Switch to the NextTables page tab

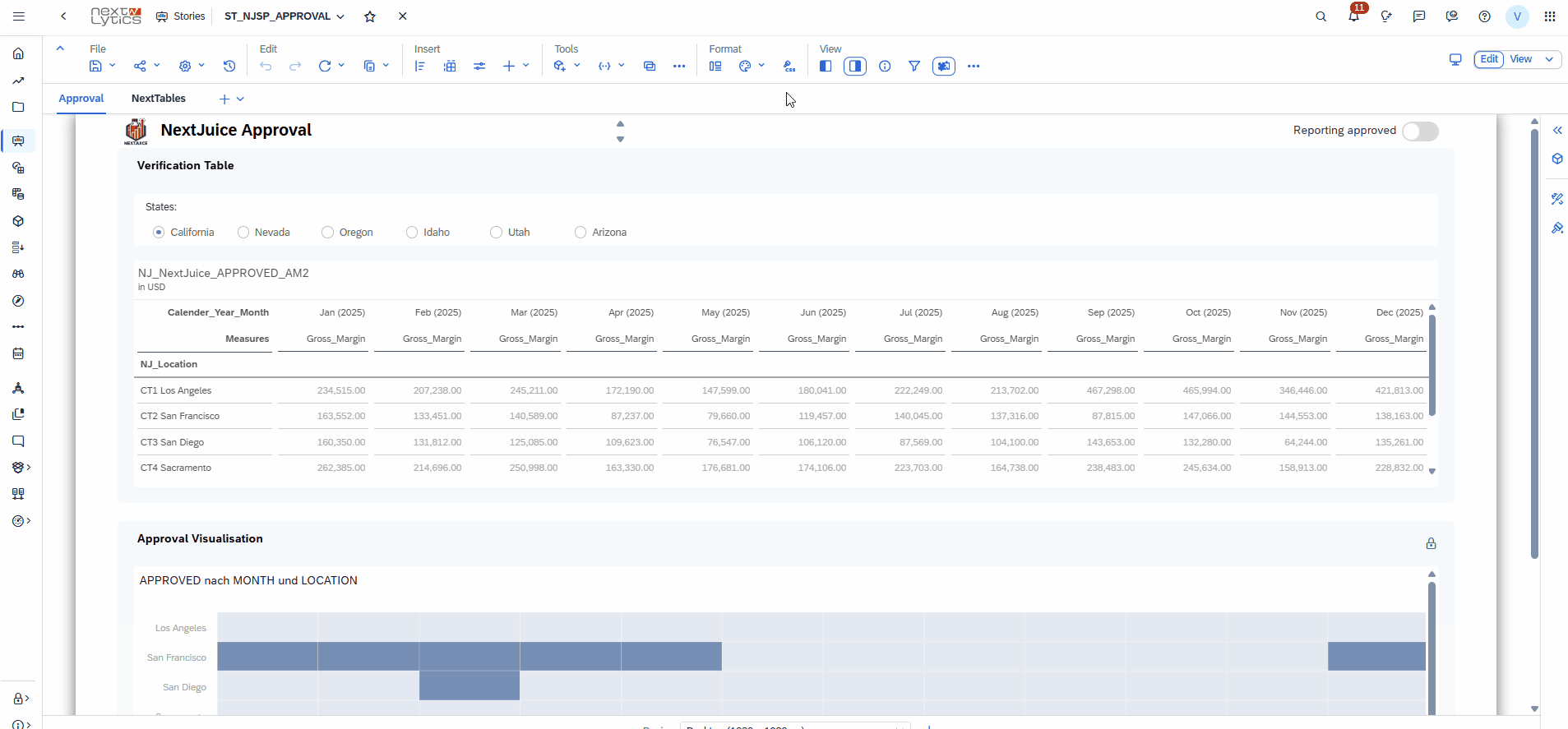click(159, 99)
